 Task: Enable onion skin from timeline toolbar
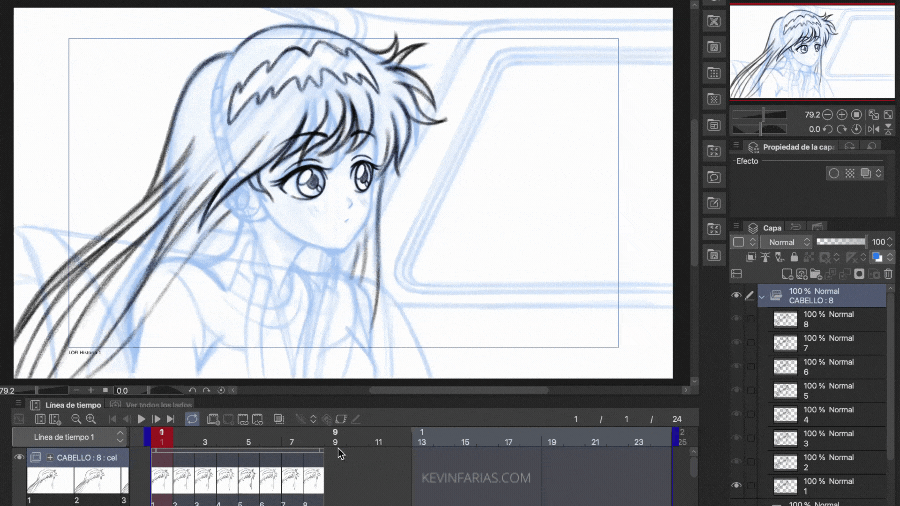279,419
